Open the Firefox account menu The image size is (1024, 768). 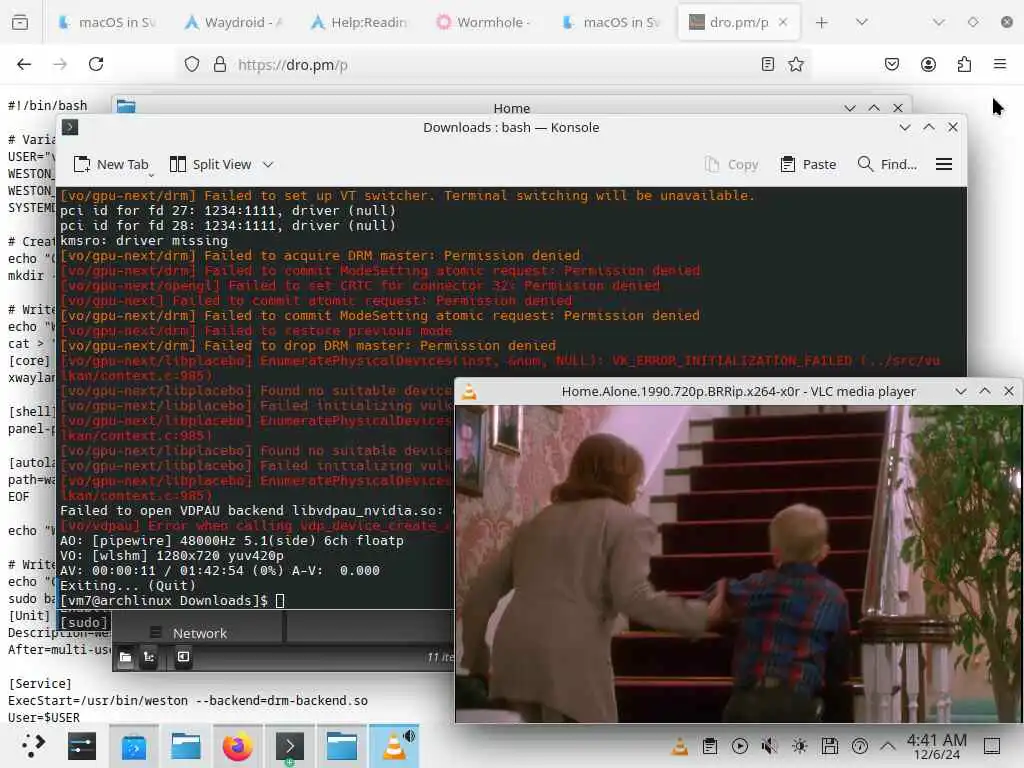pos(928,64)
